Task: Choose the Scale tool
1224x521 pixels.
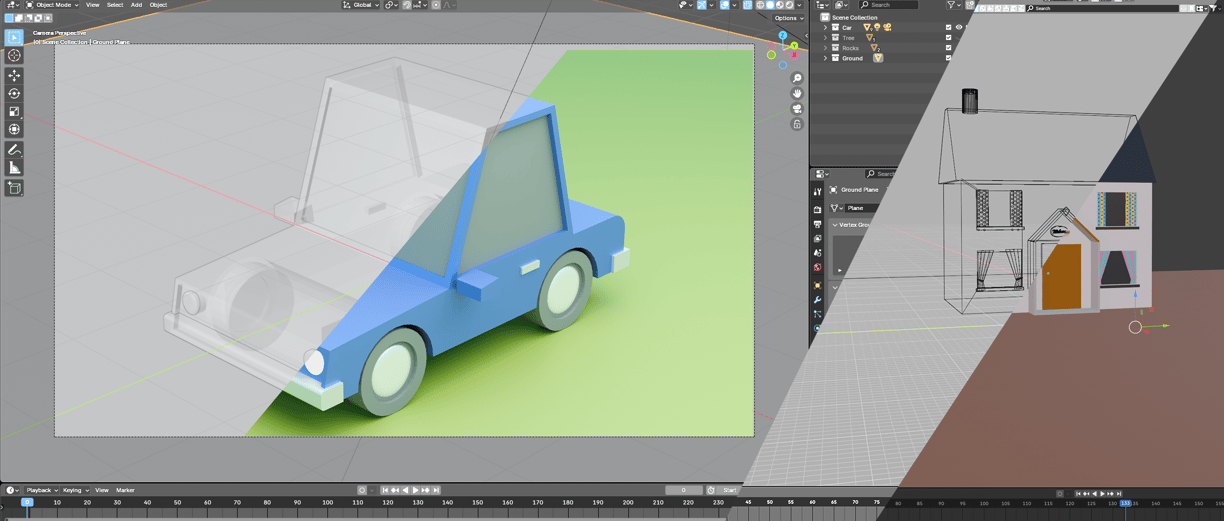Action: (14, 111)
